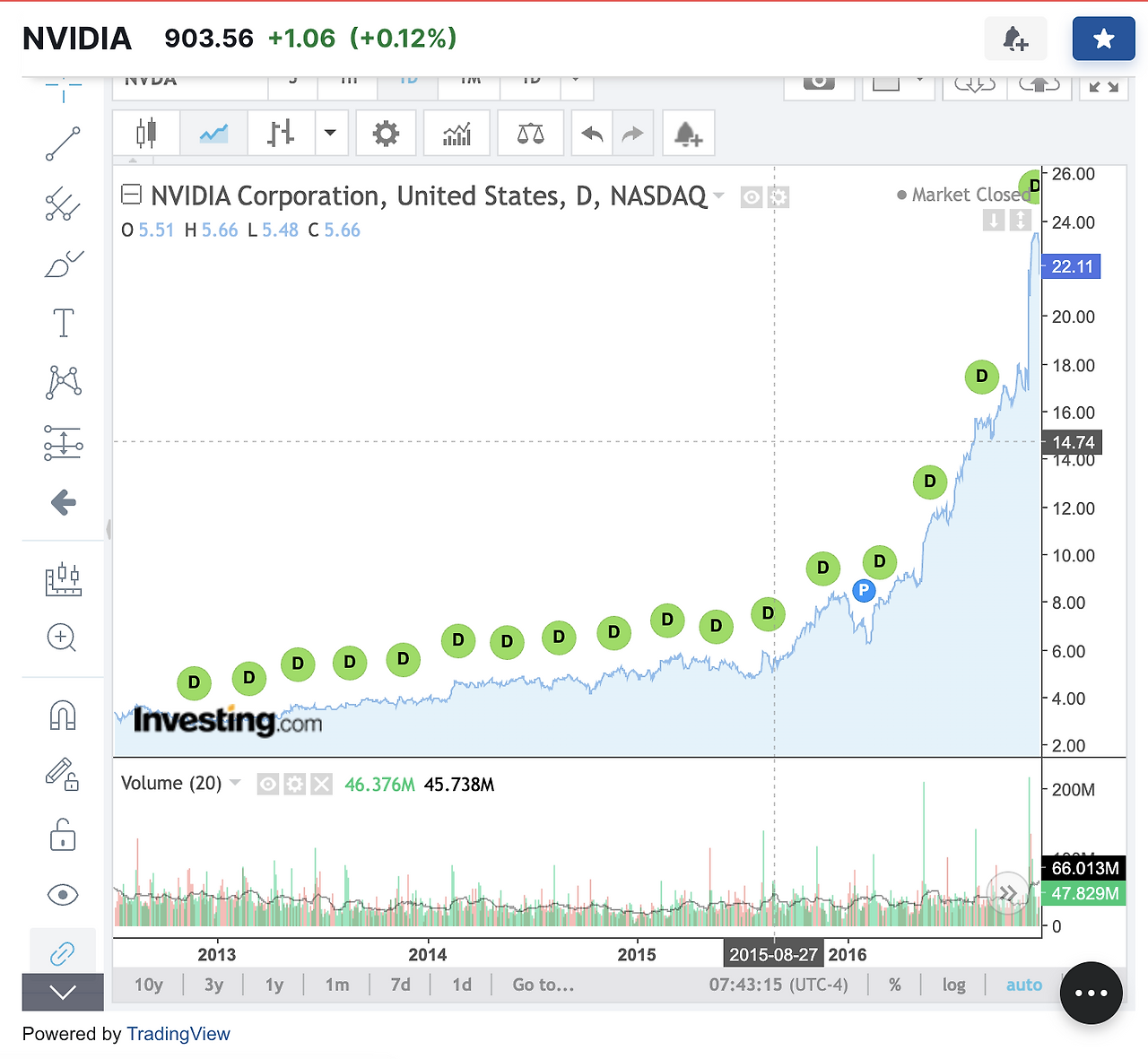1148x1059 pixels.
Task: Toggle stay-in-drawing-mode pencil lock
Action: coord(62,774)
